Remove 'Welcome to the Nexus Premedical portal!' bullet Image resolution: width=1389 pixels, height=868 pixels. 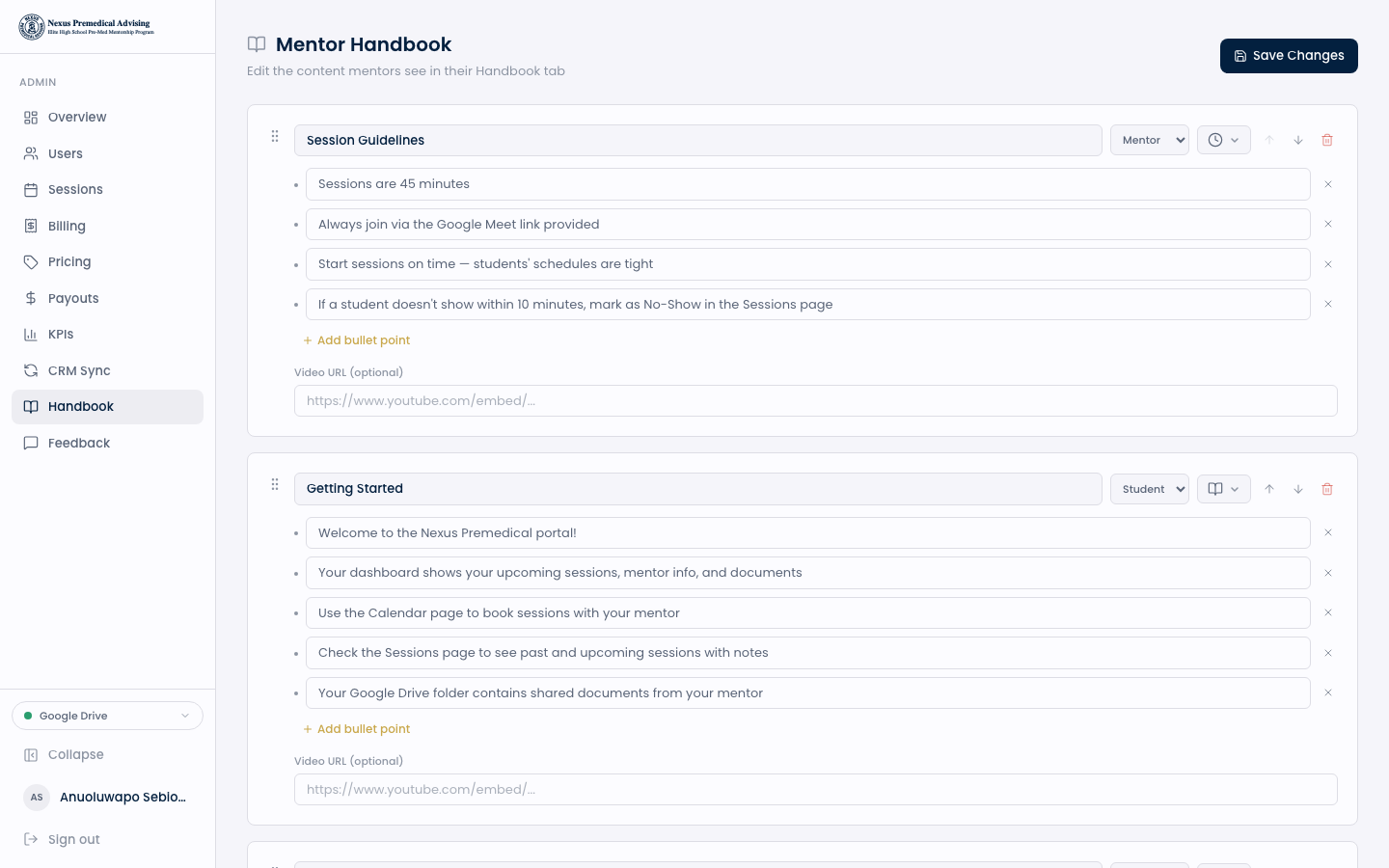coord(1328,533)
